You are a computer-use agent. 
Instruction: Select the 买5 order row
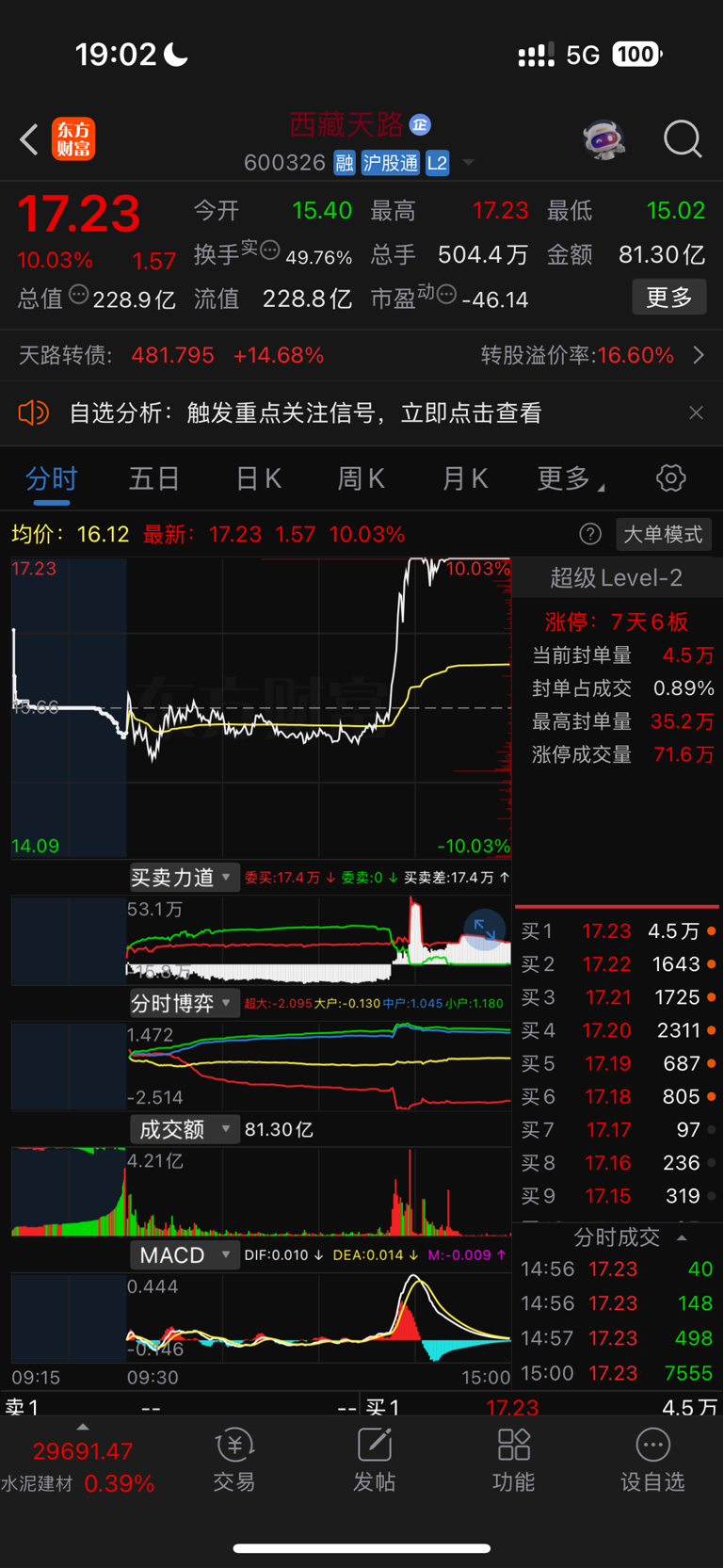(617, 1063)
